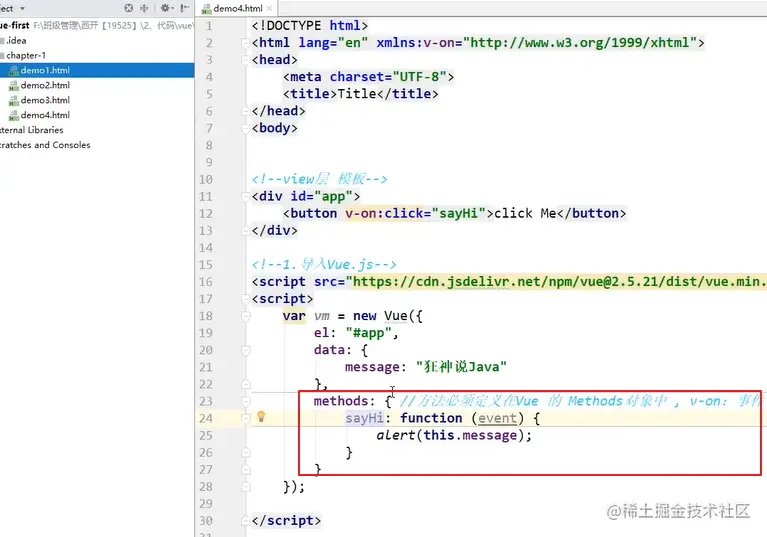Collapse the head tag fold on line 3

coord(246,60)
